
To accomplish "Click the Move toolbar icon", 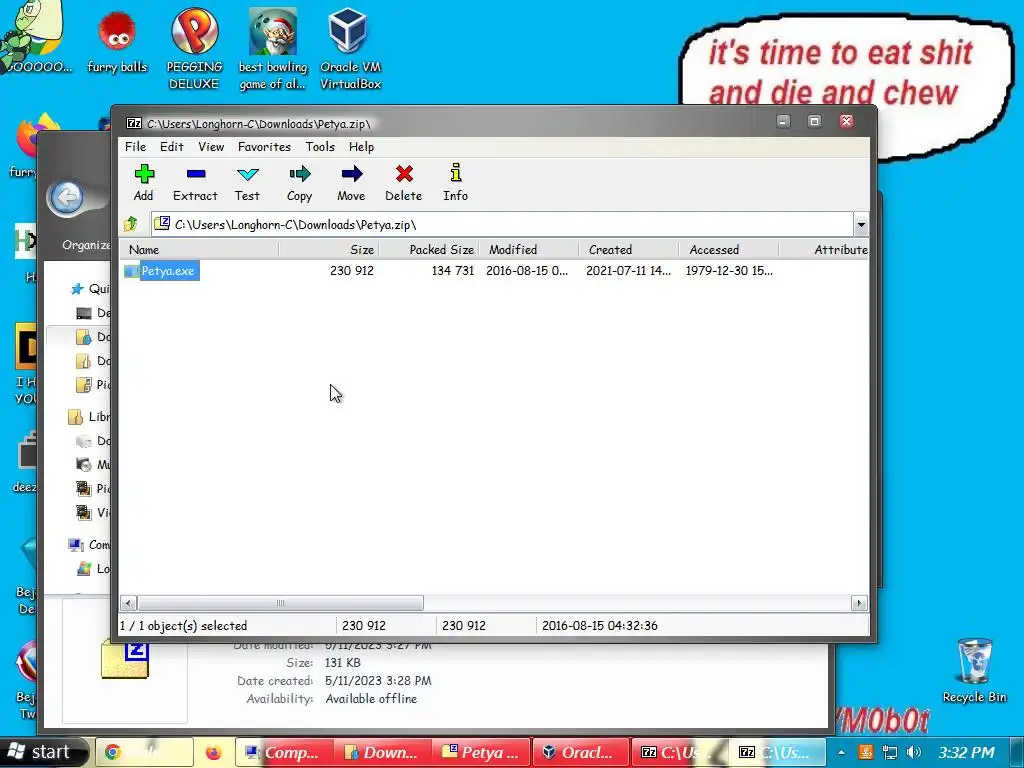I will [351, 182].
